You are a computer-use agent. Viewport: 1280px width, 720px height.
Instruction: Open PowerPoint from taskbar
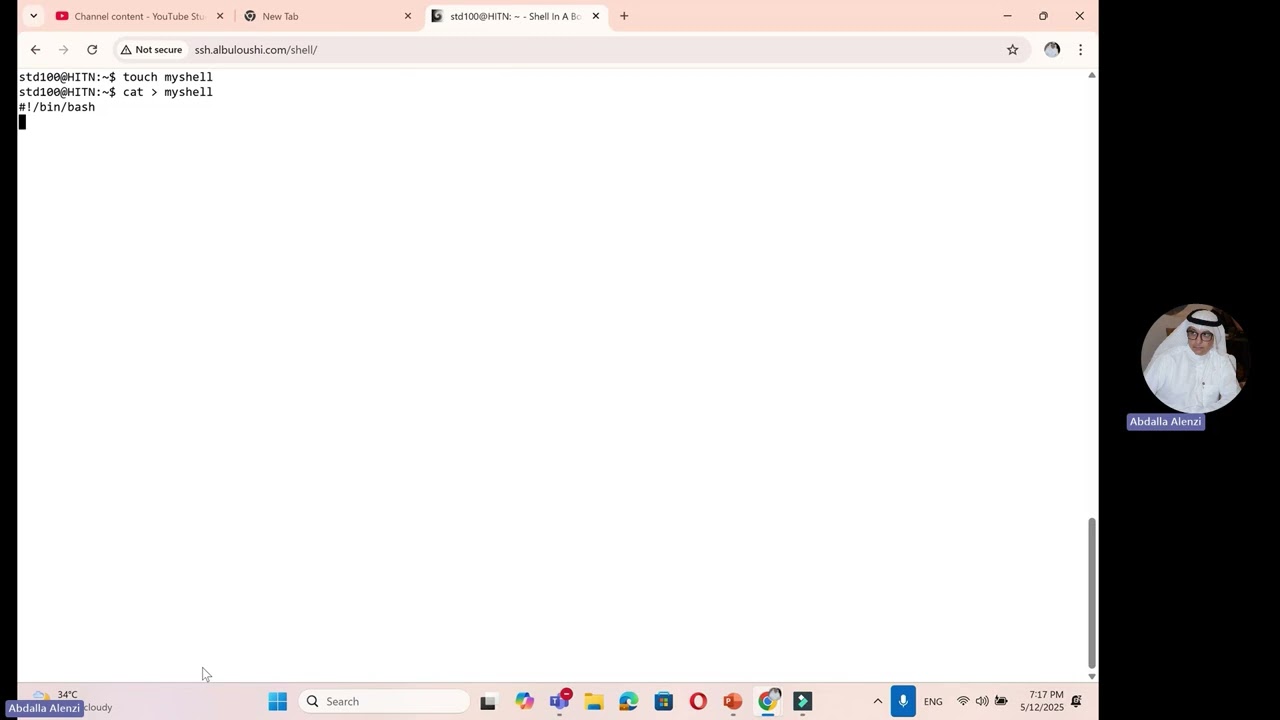click(x=733, y=701)
